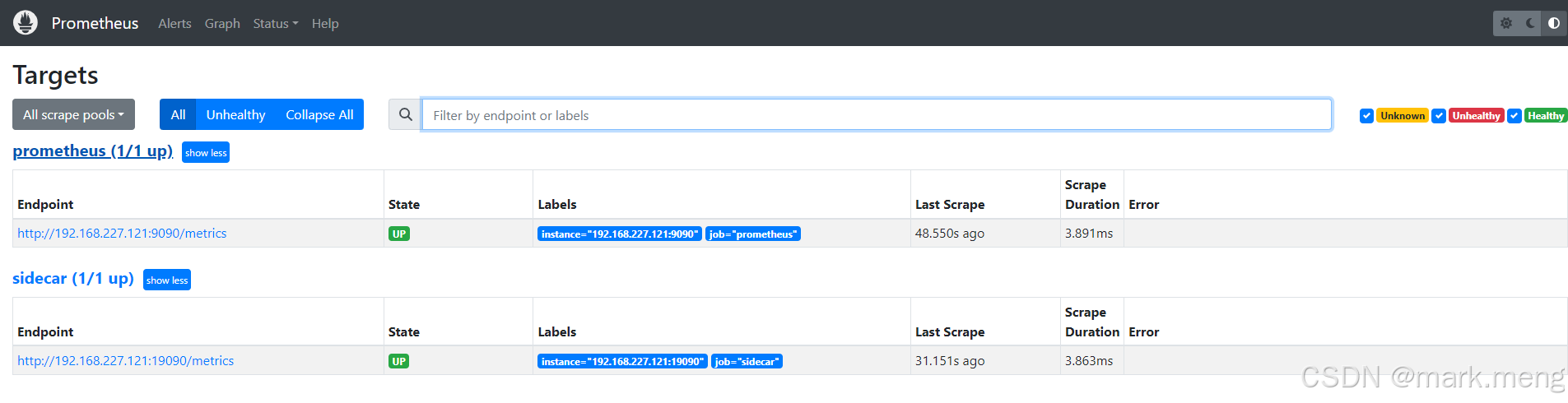Open the sidecar (1/1 up) pool link
Image resolution: width=1568 pixels, height=403 pixels.
(73, 279)
